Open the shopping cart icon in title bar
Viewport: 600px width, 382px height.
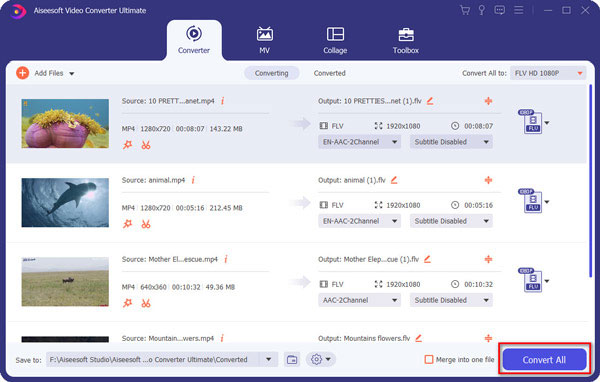(x=465, y=10)
